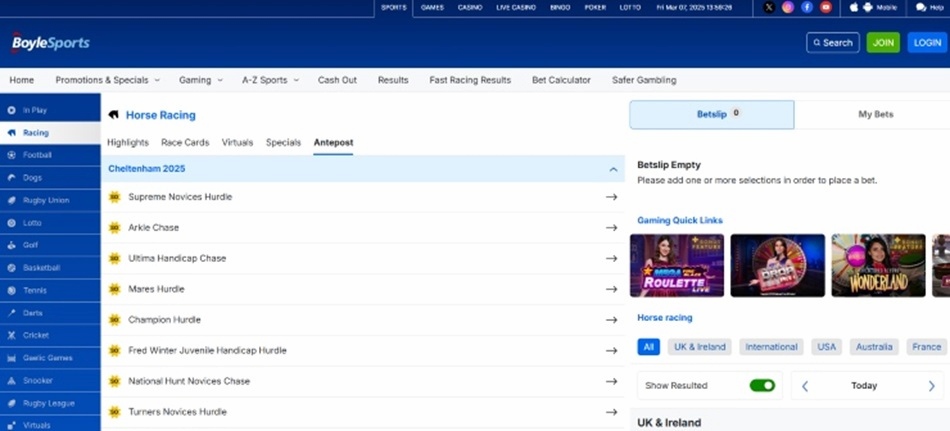This screenshot has height=431, width=950.
Task: Click the green JOIN button
Action: (x=883, y=43)
